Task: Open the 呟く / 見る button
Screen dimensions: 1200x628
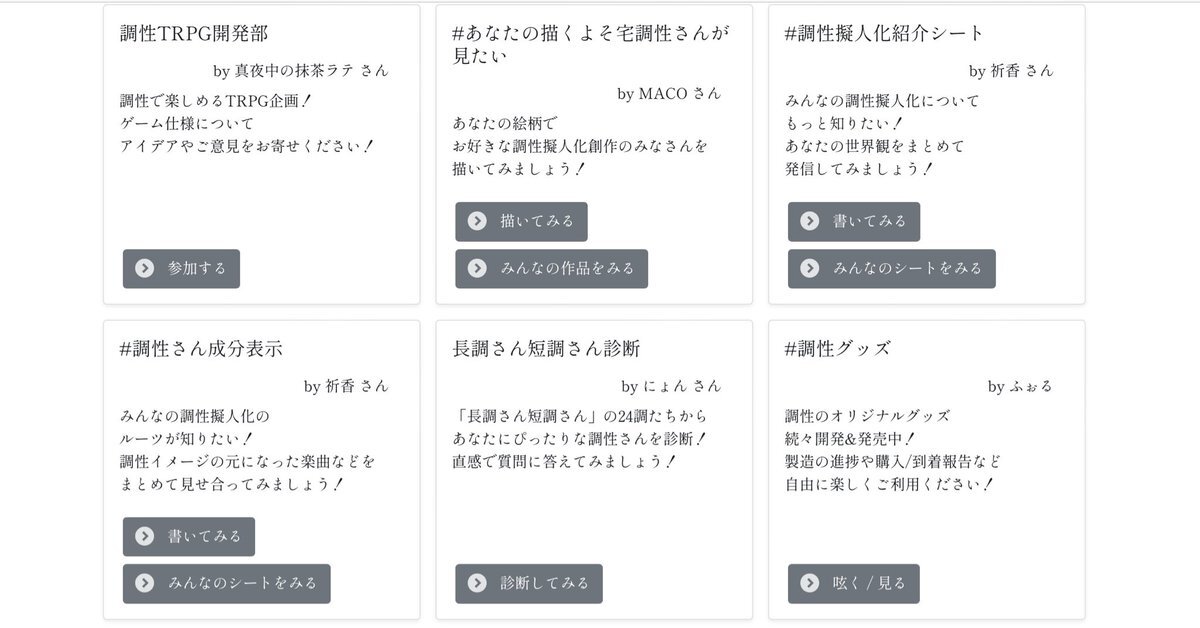Action: [x=853, y=583]
